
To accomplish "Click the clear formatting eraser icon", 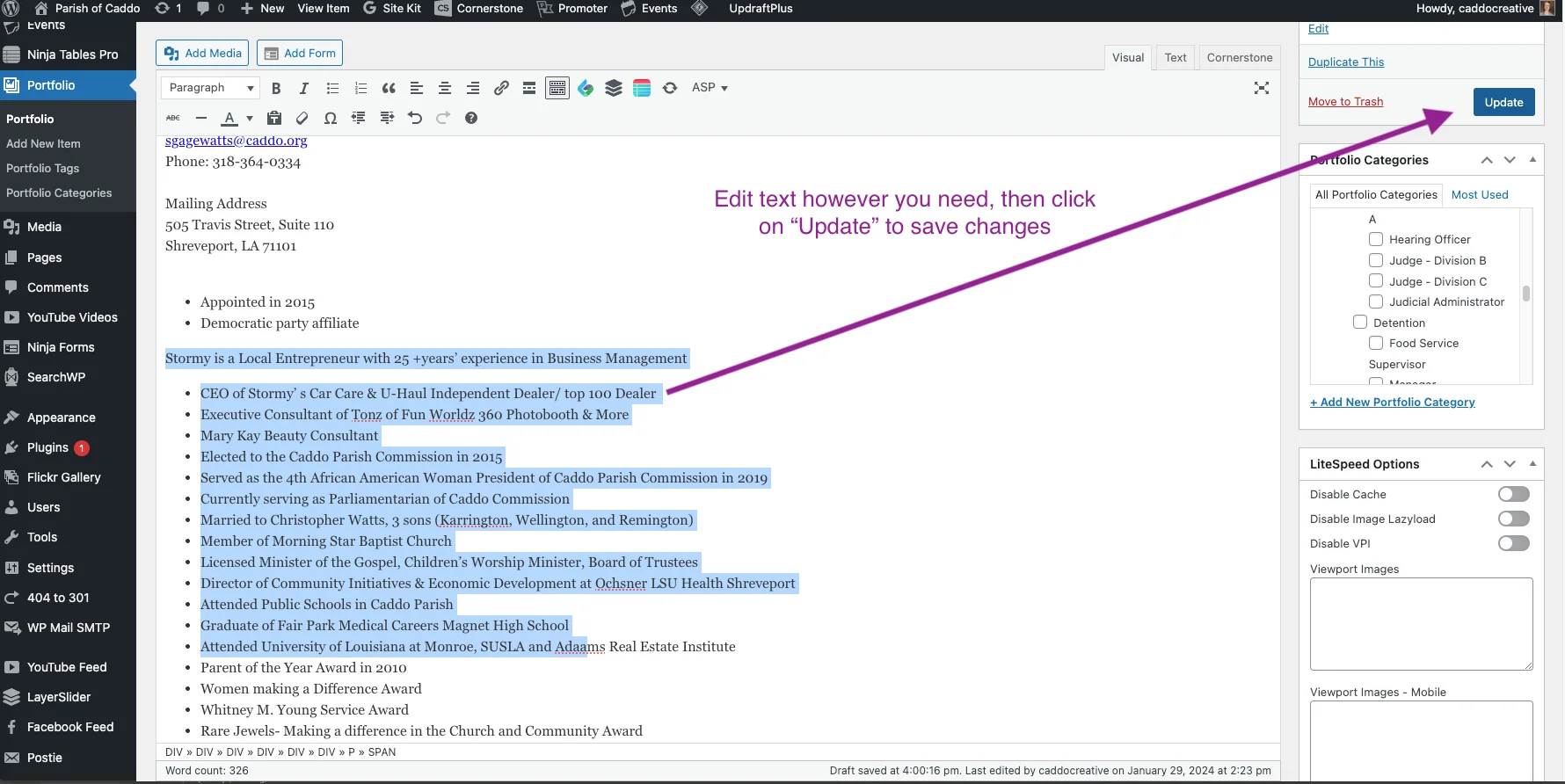I will coord(302,118).
